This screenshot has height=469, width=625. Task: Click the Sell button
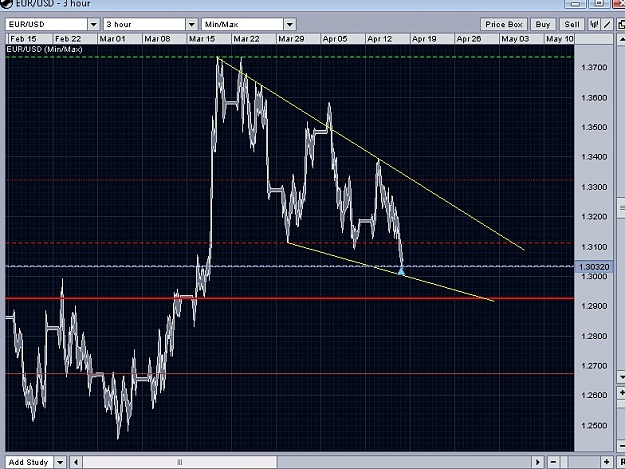pos(572,24)
